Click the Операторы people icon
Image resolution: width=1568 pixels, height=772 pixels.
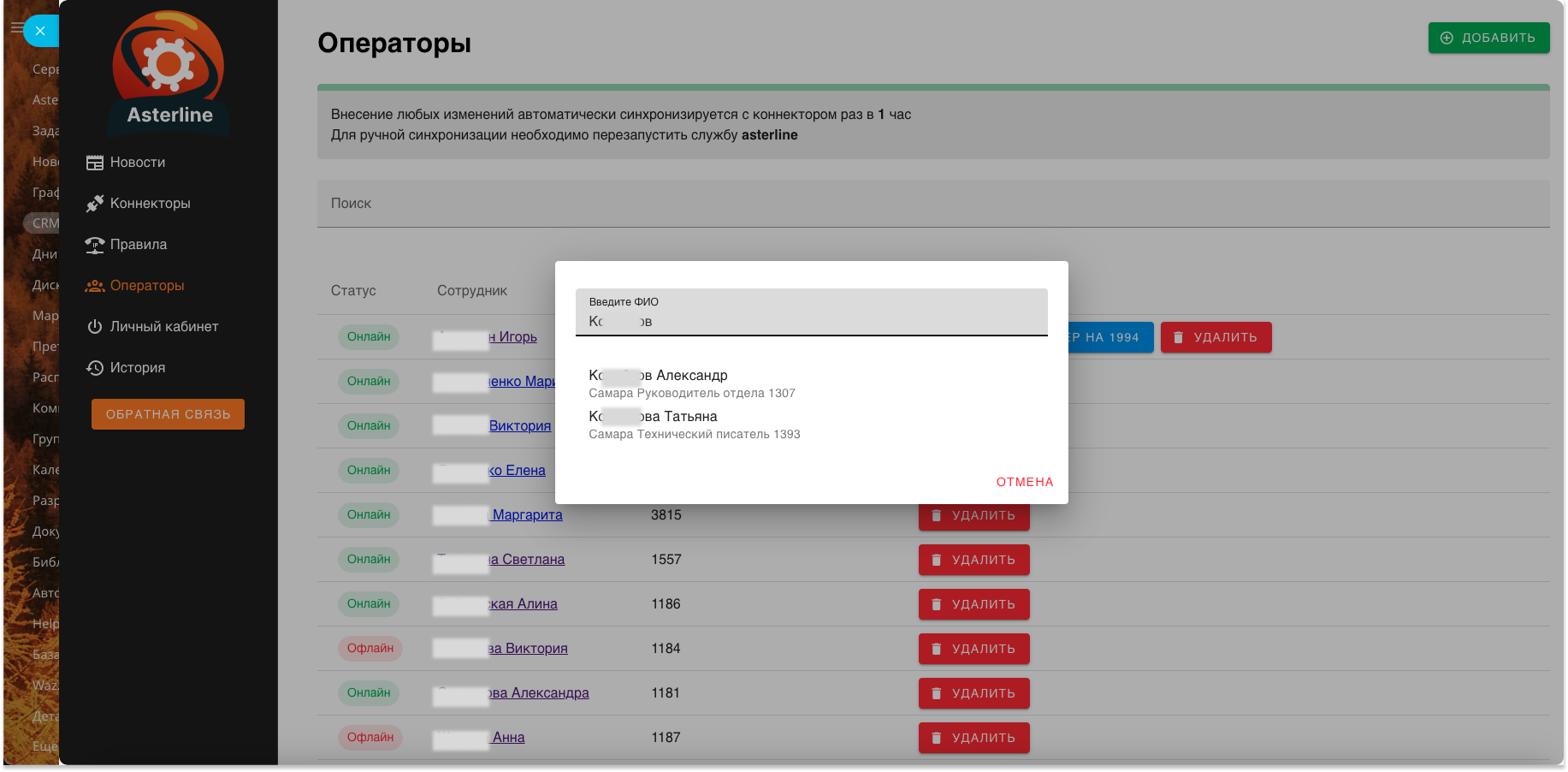coord(95,286)
